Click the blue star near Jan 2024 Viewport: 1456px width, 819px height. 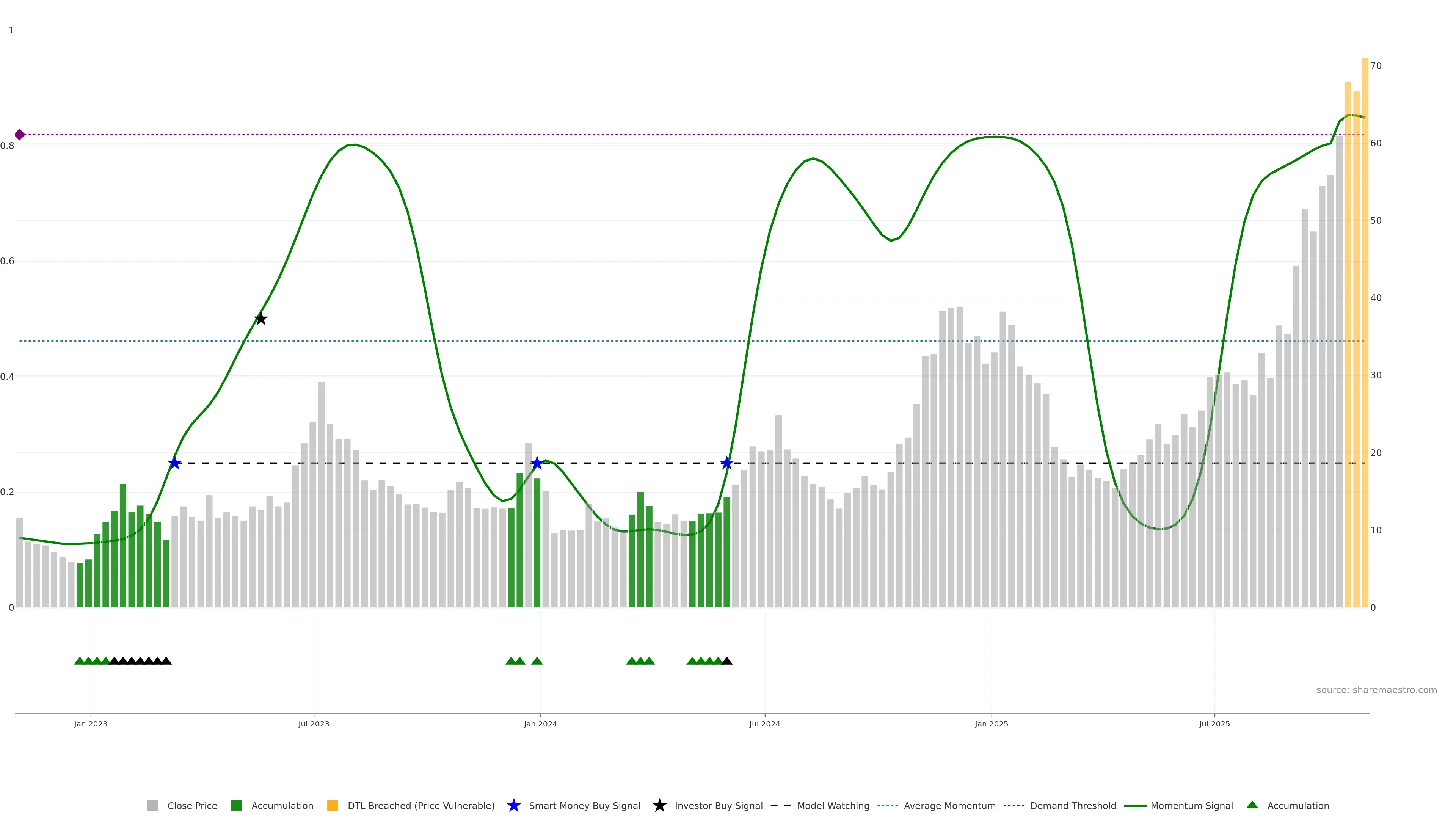click(x=537, y=463)
